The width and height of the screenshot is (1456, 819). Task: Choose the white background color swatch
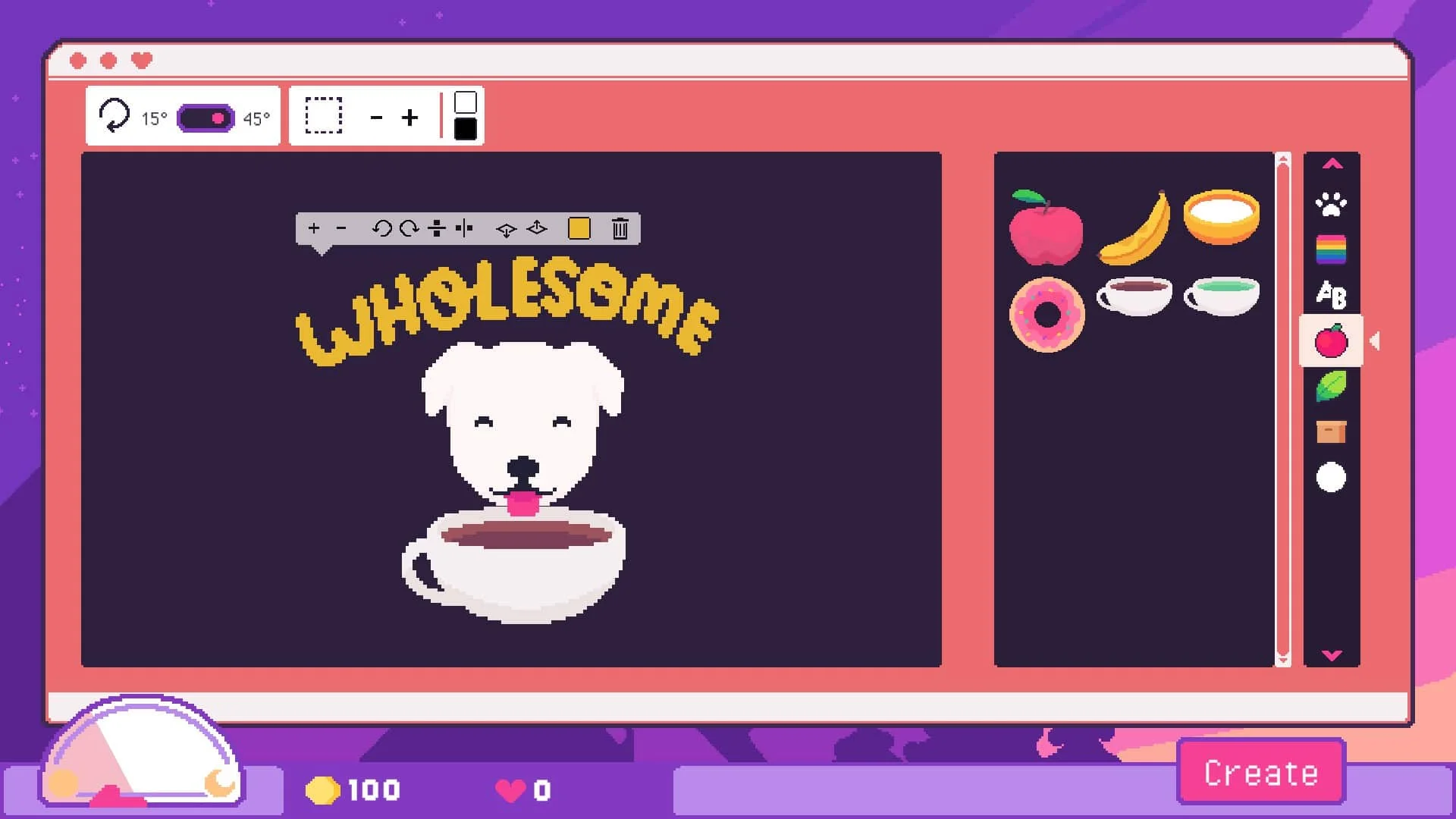pos(466,102)
